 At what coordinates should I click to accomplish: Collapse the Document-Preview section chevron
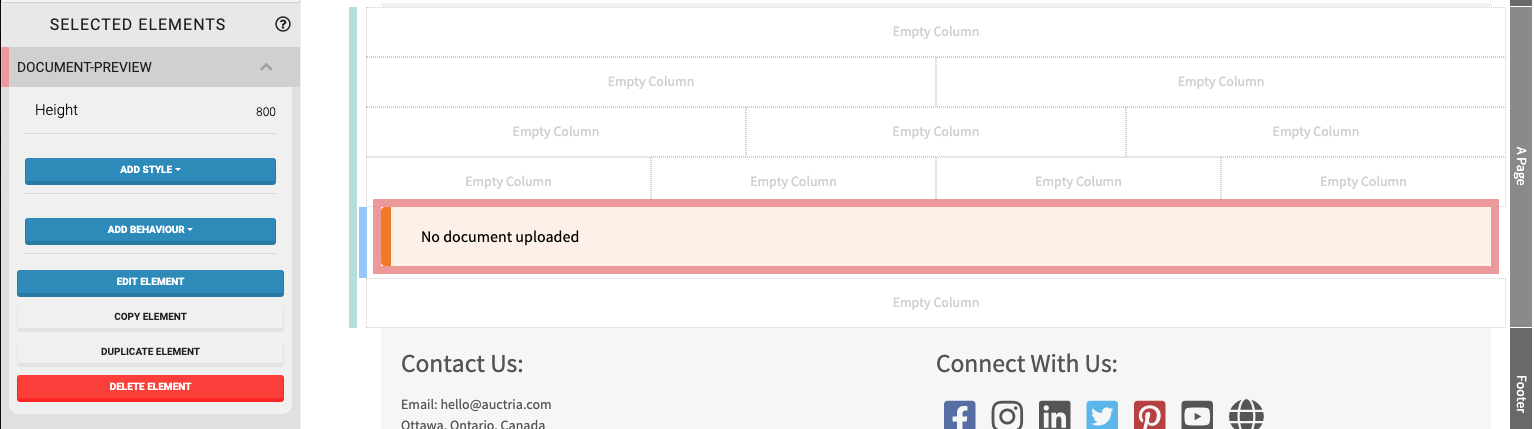[266, 67]
